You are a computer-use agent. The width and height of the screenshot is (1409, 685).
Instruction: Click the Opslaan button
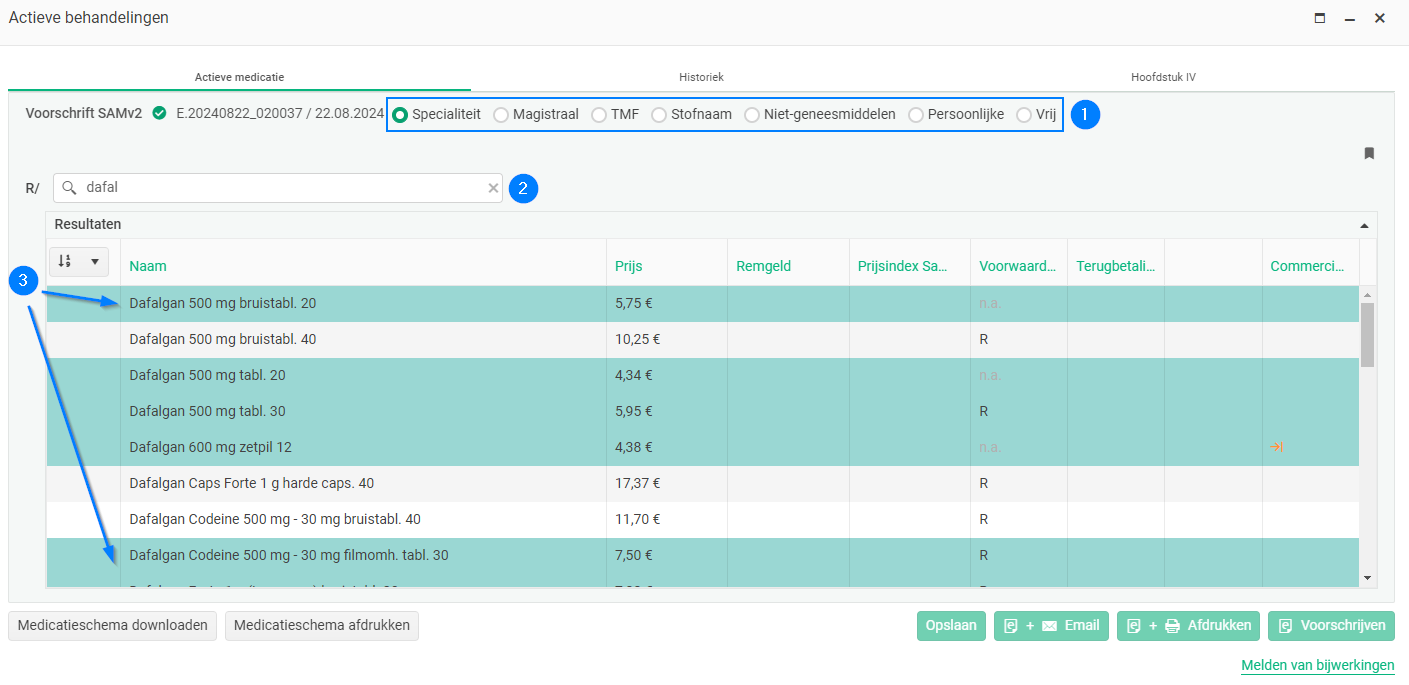click(951, 625)
